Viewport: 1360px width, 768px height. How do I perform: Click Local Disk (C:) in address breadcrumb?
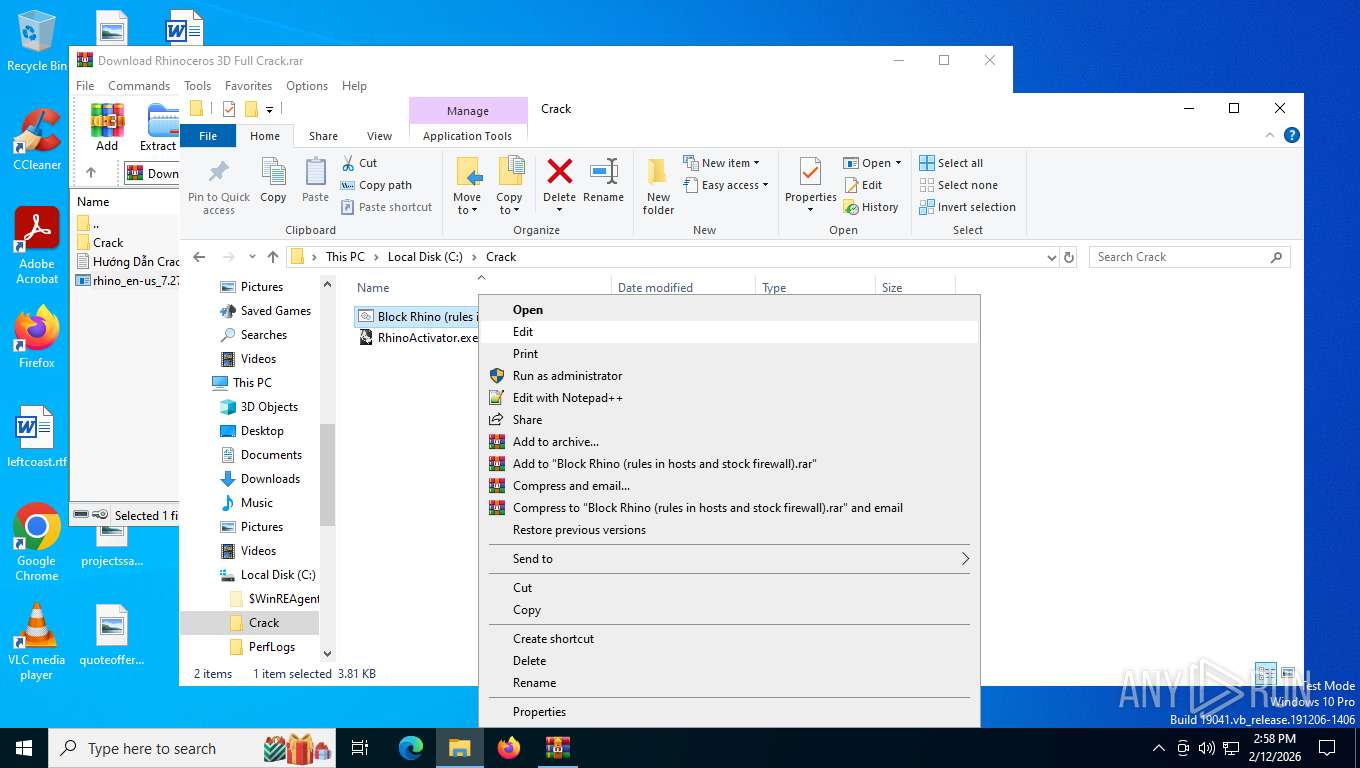coord(425,257)
